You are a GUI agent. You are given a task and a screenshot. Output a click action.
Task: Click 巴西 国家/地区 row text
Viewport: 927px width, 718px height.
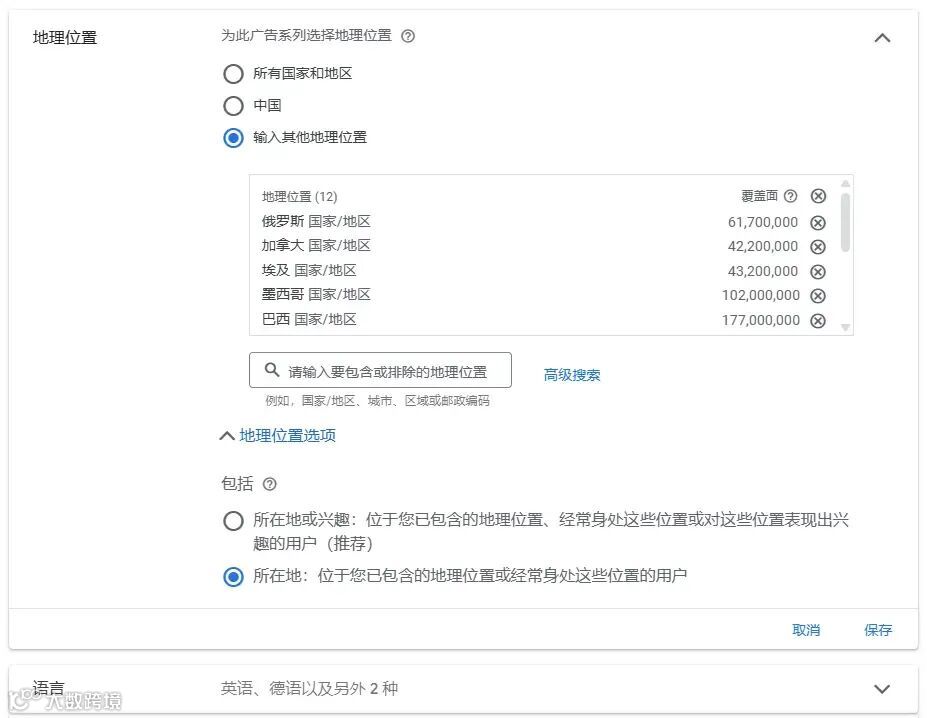309,320
